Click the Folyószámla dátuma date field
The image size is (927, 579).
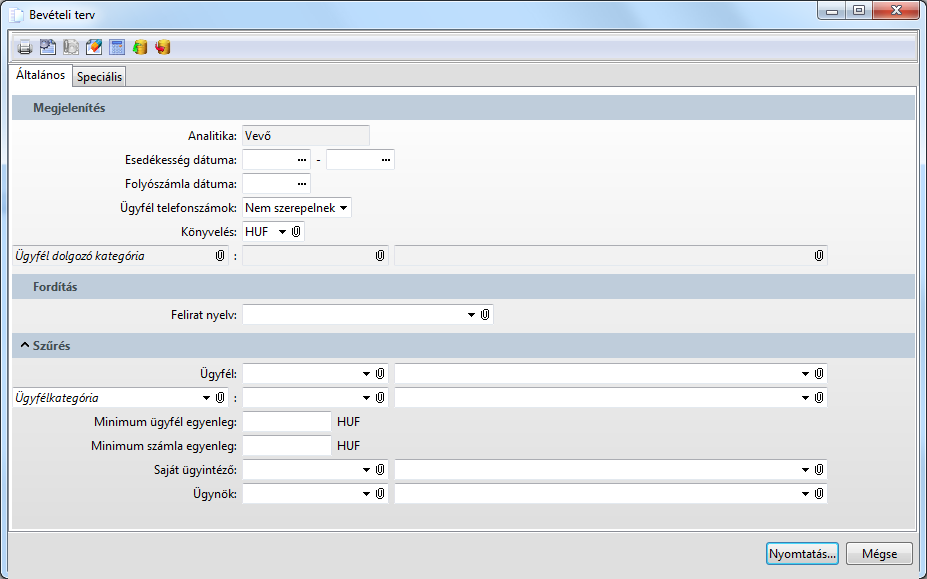tap(277, 184)
